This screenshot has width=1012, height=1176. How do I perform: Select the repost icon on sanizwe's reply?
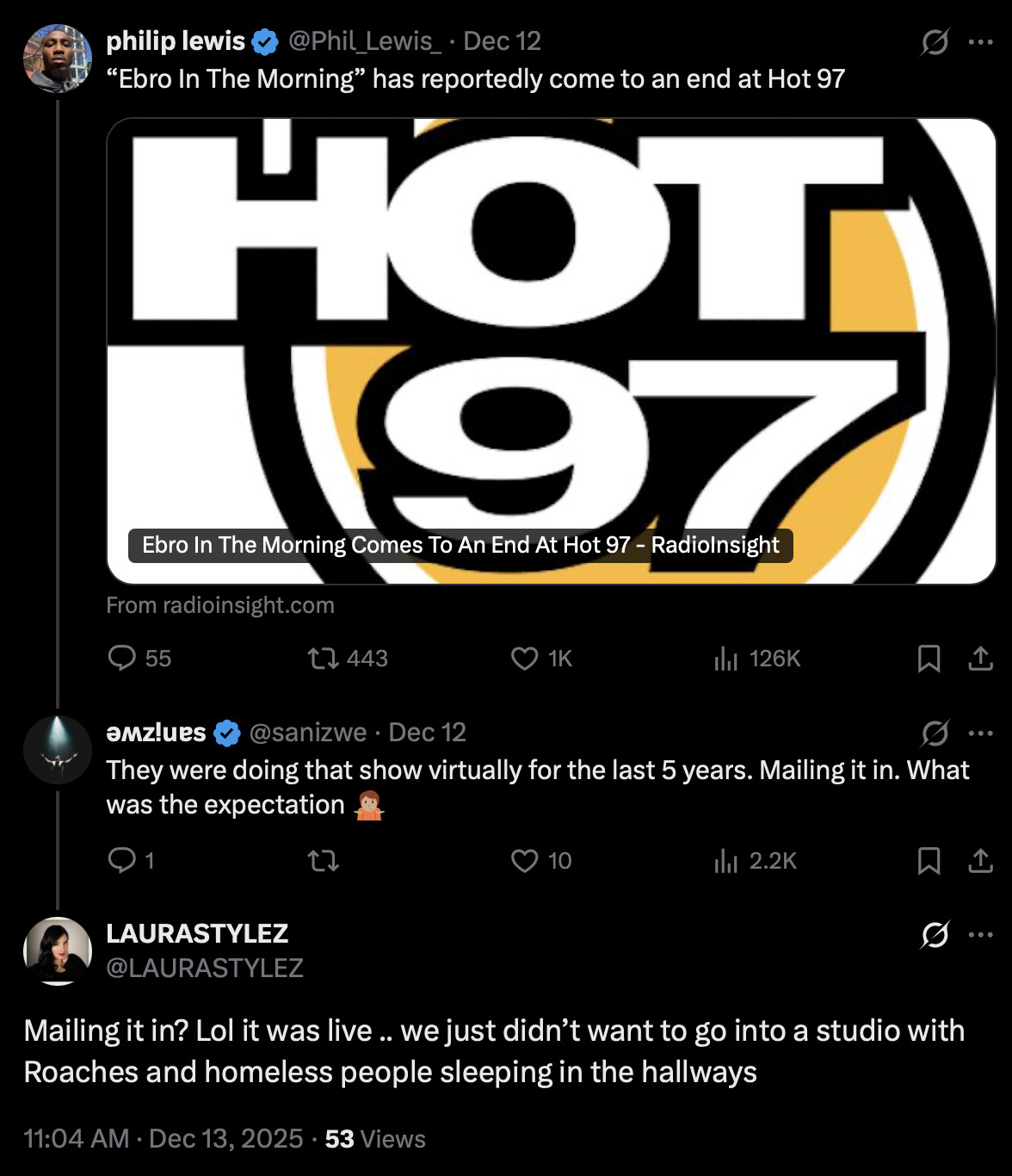323,859
